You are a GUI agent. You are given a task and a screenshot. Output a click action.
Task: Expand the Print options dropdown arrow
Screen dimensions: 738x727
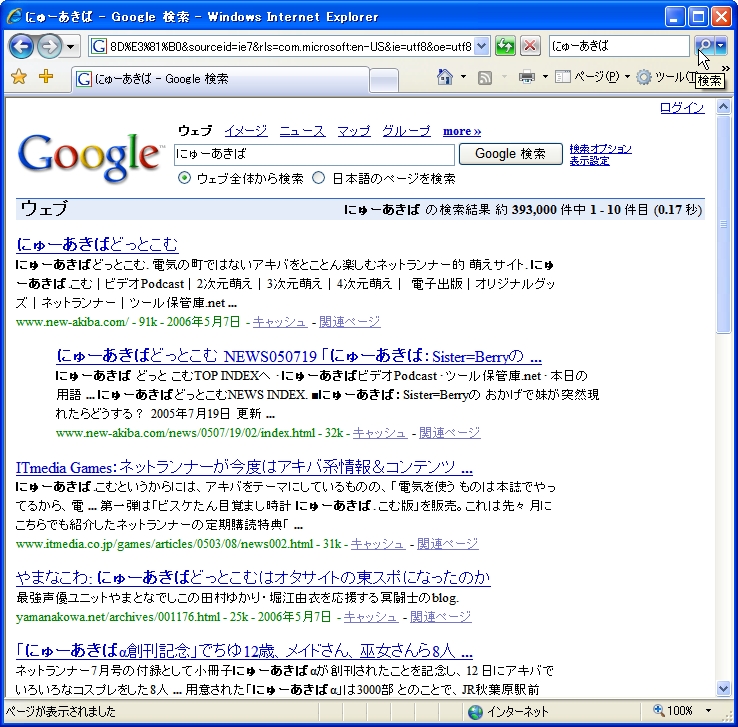545,77
